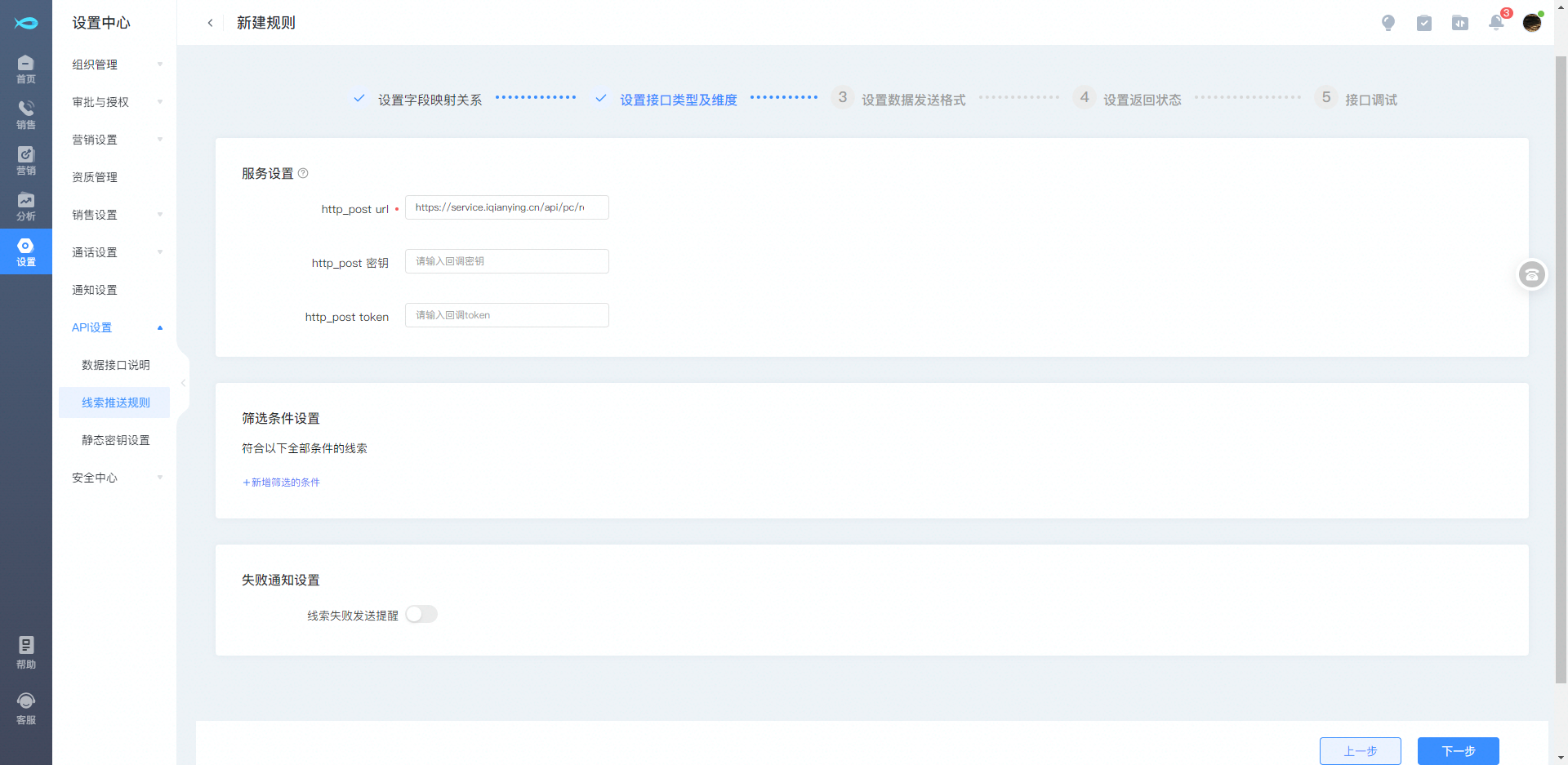The height and width of the screenshot is (765, 1568).
Task: Collapse the API设置 menu section
Action: click(x=116, y=327)
